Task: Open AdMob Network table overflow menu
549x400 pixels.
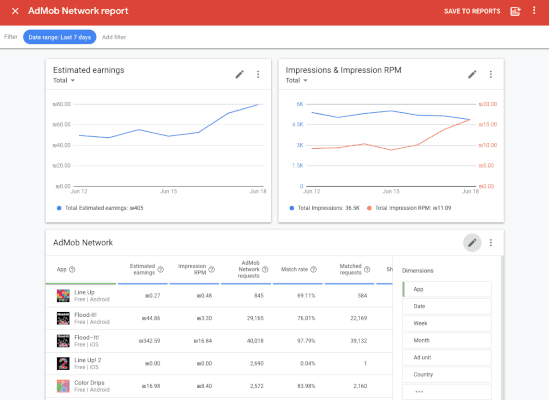Action: click(491, 243)
